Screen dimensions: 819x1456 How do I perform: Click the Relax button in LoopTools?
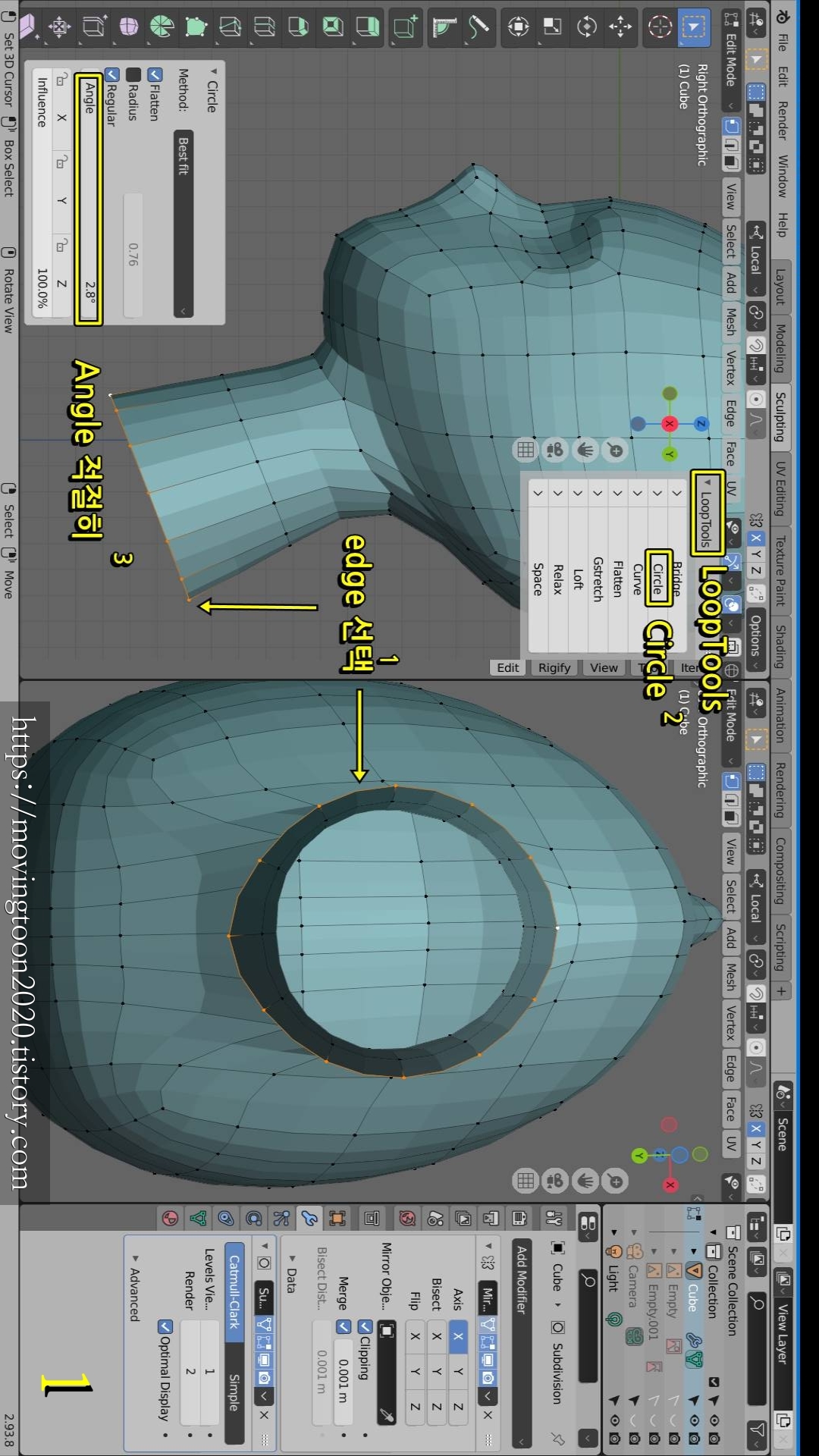tap(557, 578)
